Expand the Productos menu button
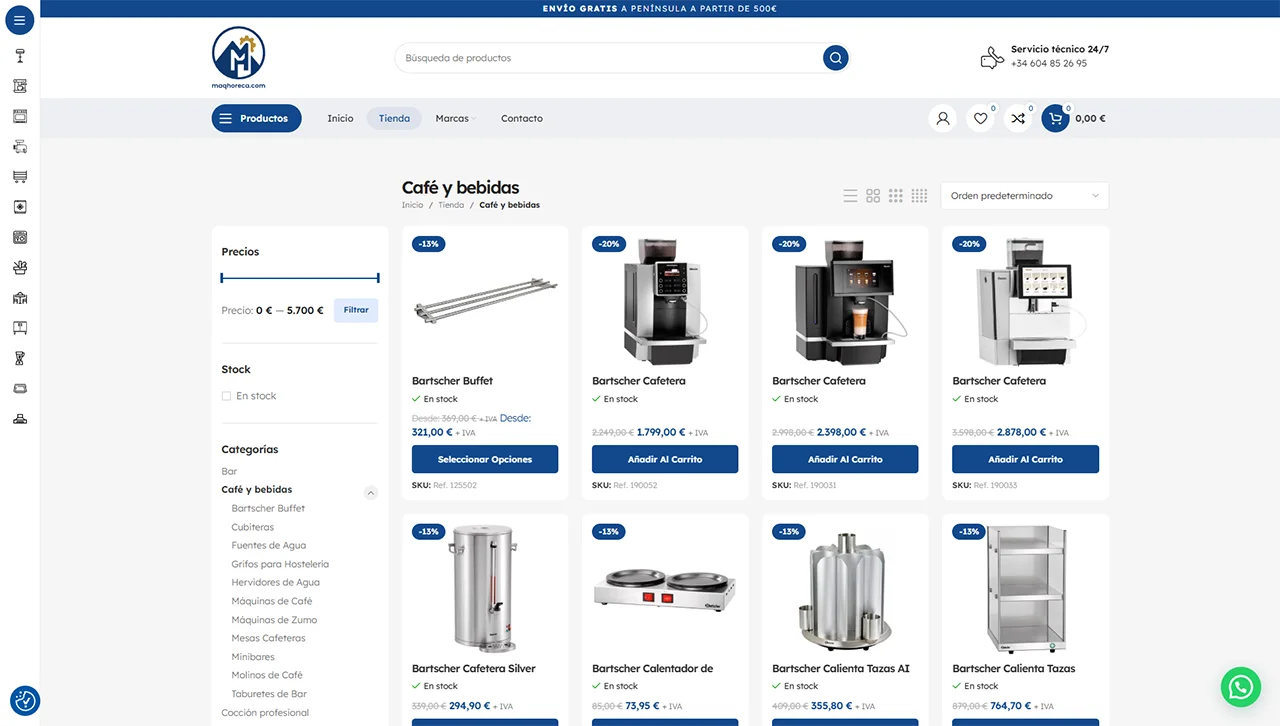This screenshot has width=1280, height=726. point(256,118)
